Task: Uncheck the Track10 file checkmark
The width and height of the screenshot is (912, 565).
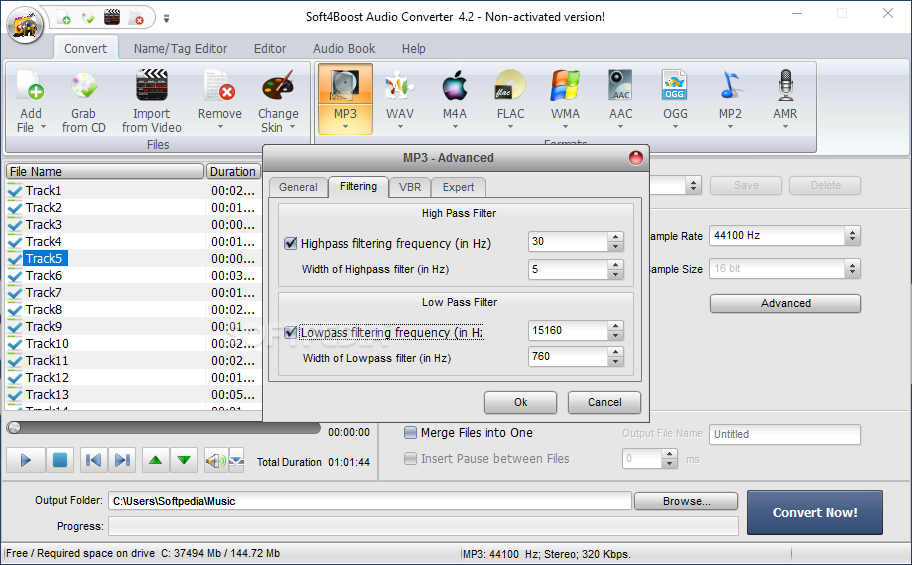Action: pyautogui.click(x=15, y=344)
